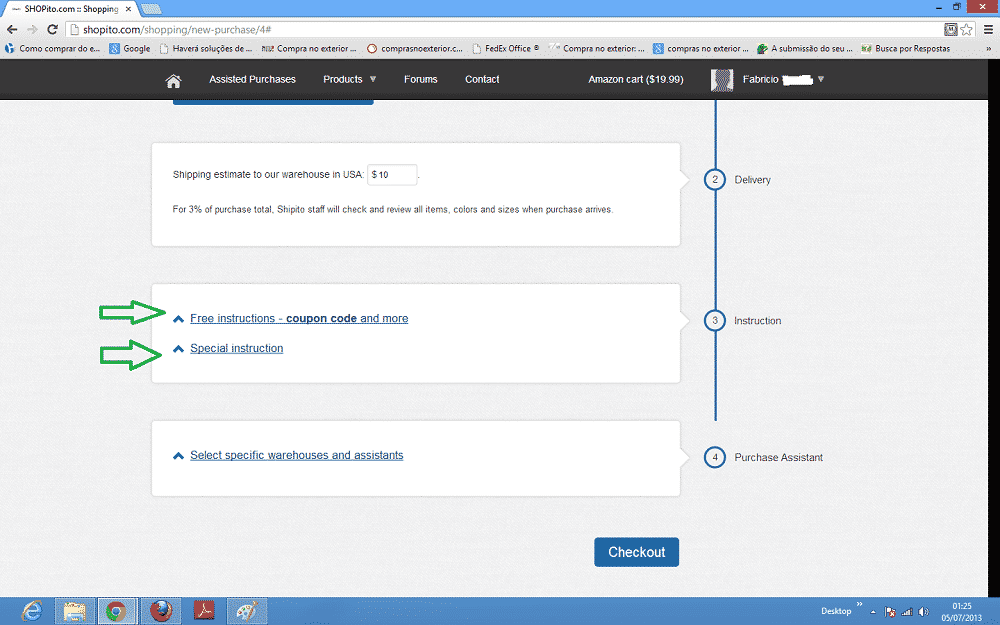
Task: Bookmark this page with the star icon
Action: 967,30
